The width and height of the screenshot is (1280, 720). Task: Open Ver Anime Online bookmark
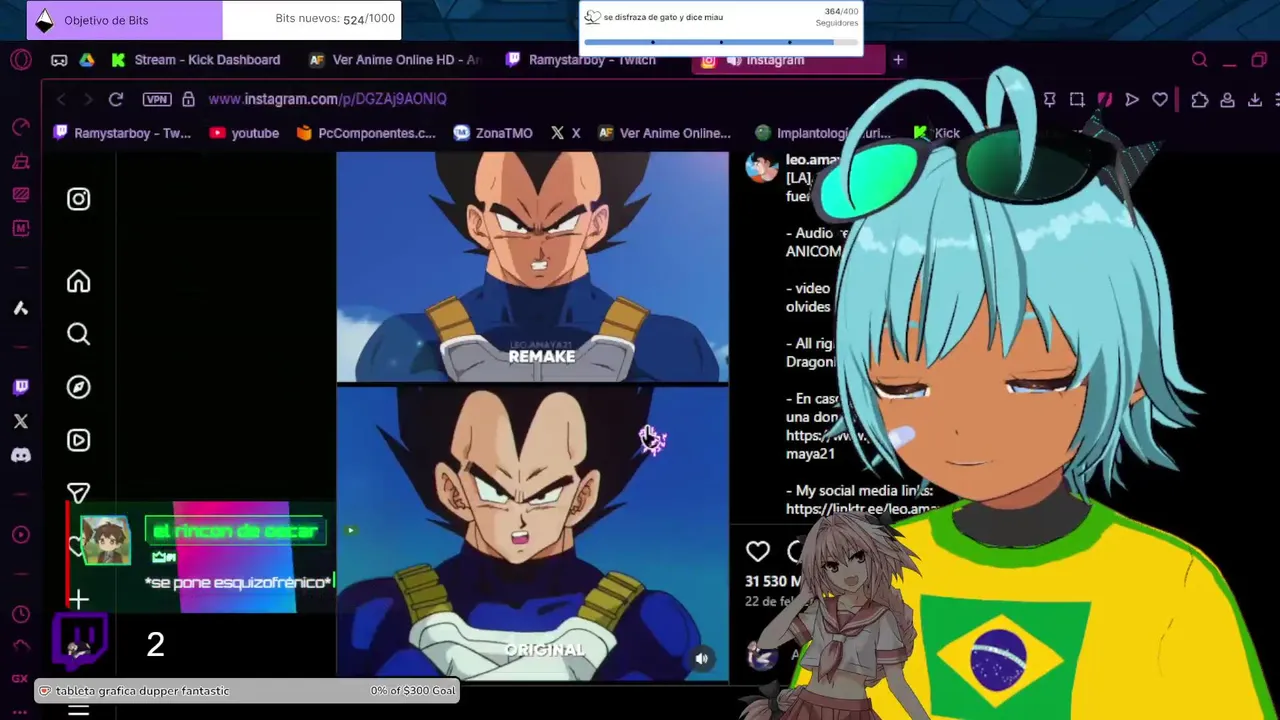[x=665, y=133]
